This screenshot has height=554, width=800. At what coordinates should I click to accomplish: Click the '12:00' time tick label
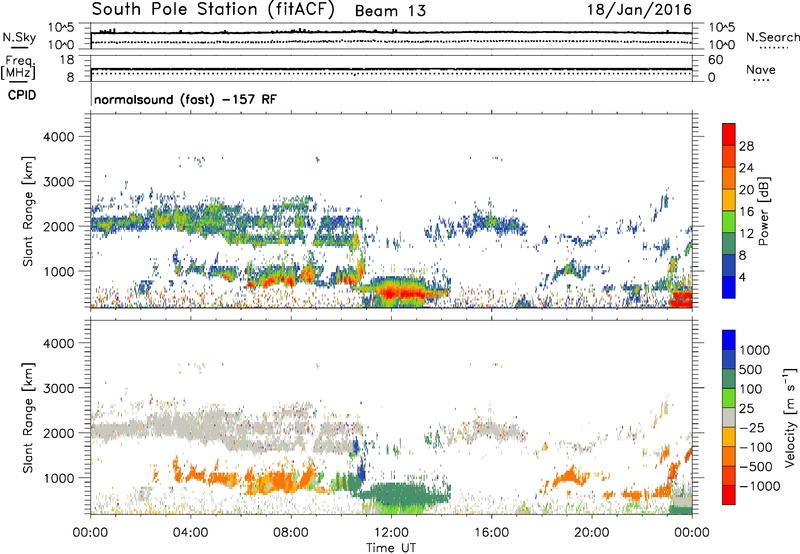tap(391, 533)
